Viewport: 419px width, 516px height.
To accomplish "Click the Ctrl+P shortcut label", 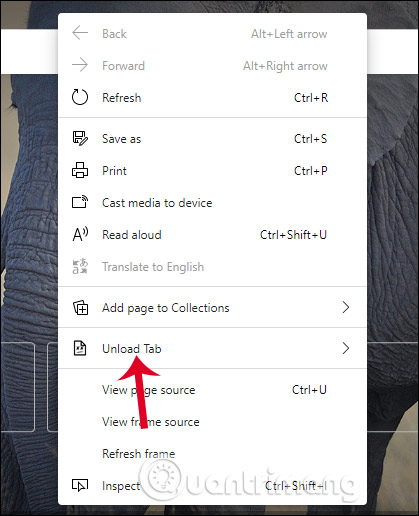I will [x=311, y=171].
